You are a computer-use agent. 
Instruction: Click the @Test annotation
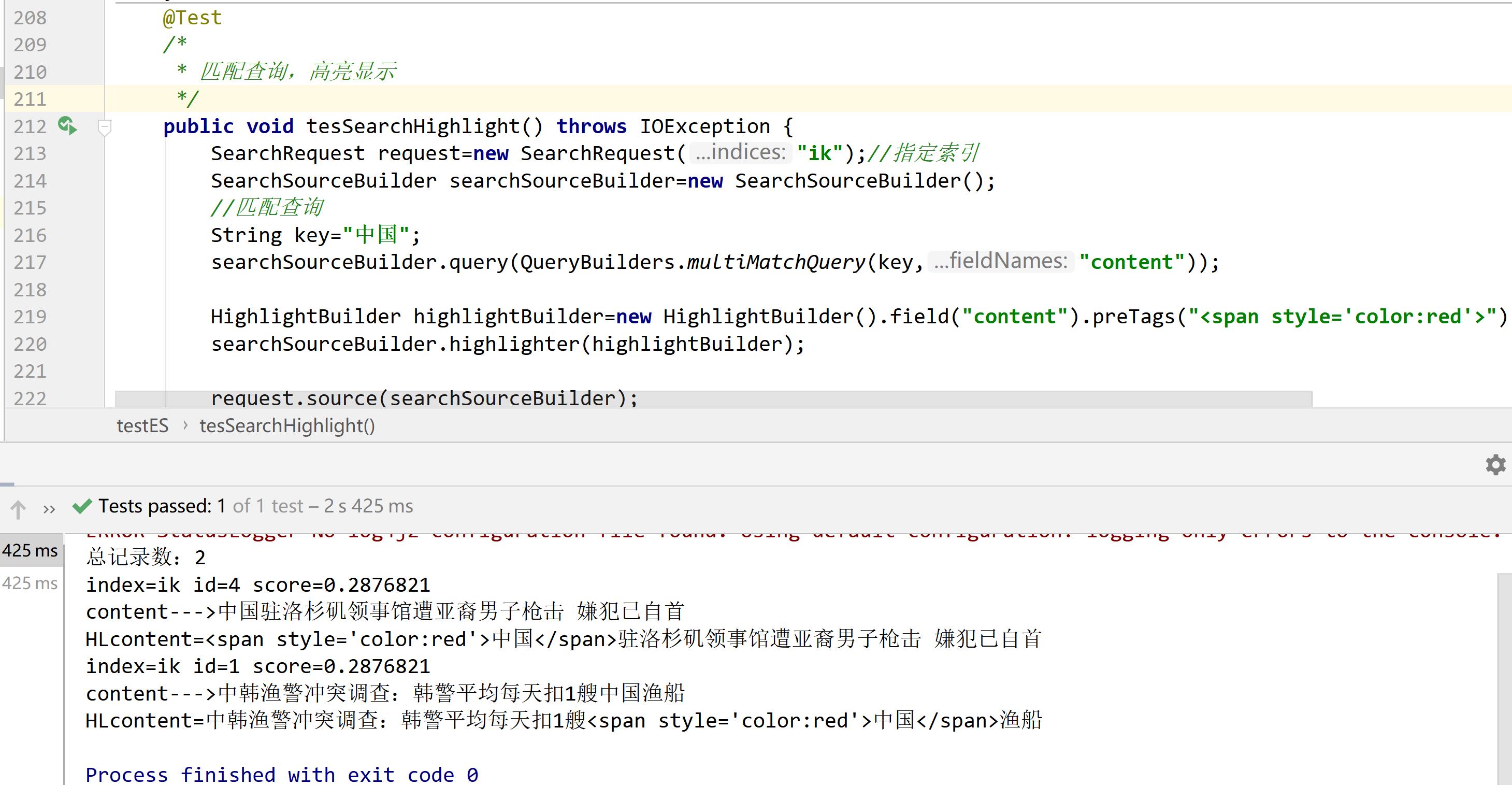(x=193, y=18)
